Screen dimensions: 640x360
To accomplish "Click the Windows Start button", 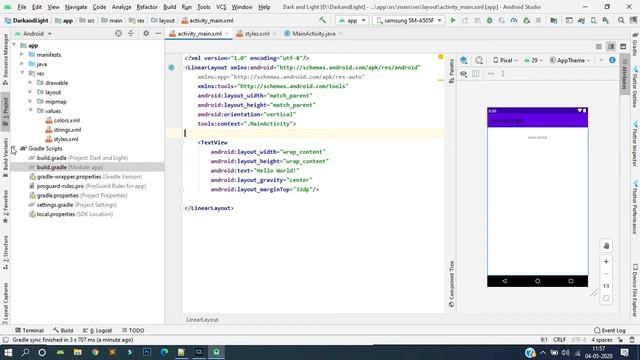I will pyautogui.click(x=8, y=352).
